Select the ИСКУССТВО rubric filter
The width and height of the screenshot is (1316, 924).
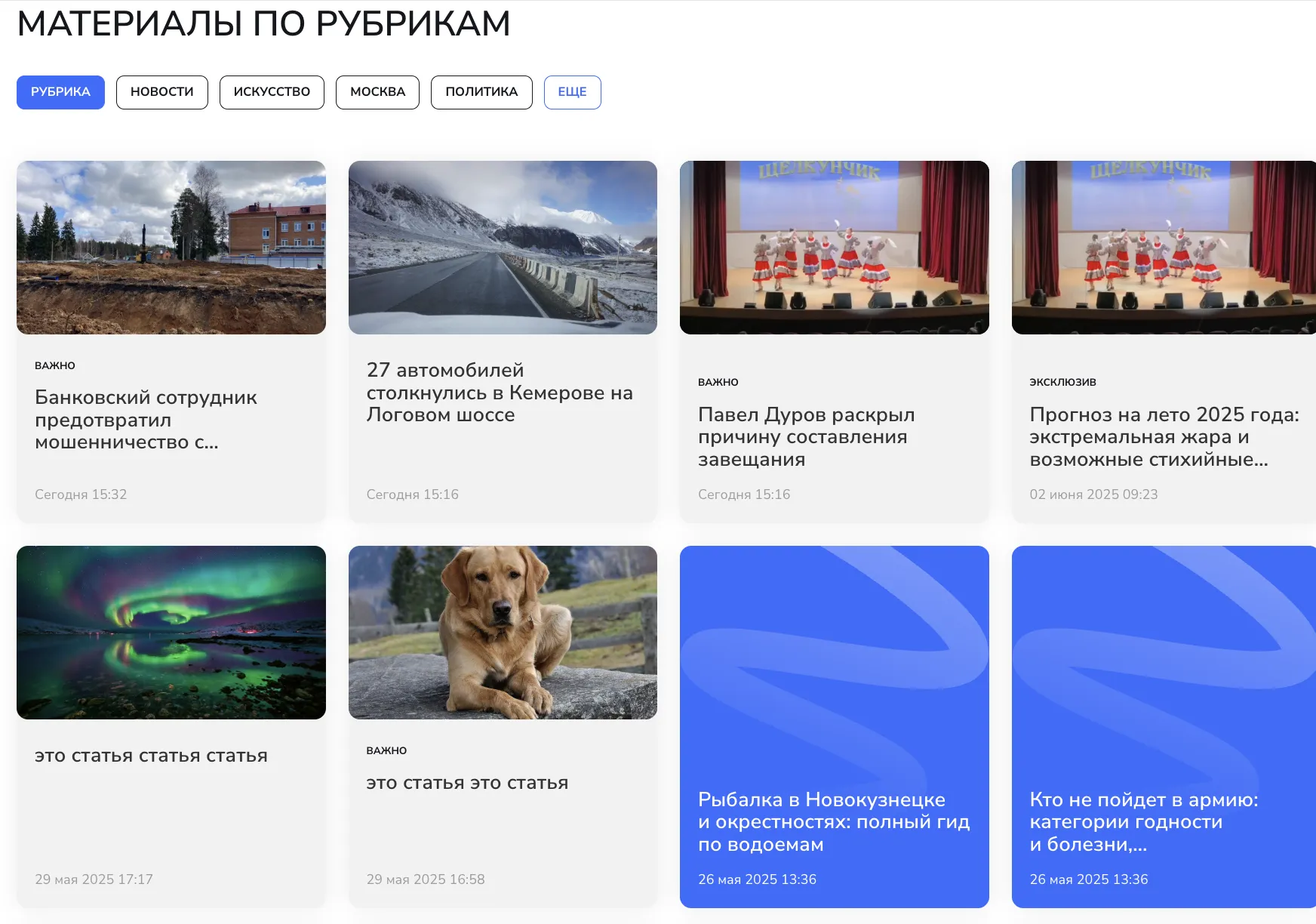pos(272,92)
